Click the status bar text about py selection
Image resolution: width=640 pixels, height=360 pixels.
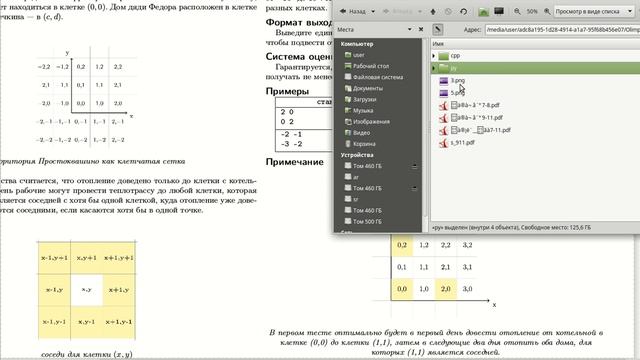[511, 227]
